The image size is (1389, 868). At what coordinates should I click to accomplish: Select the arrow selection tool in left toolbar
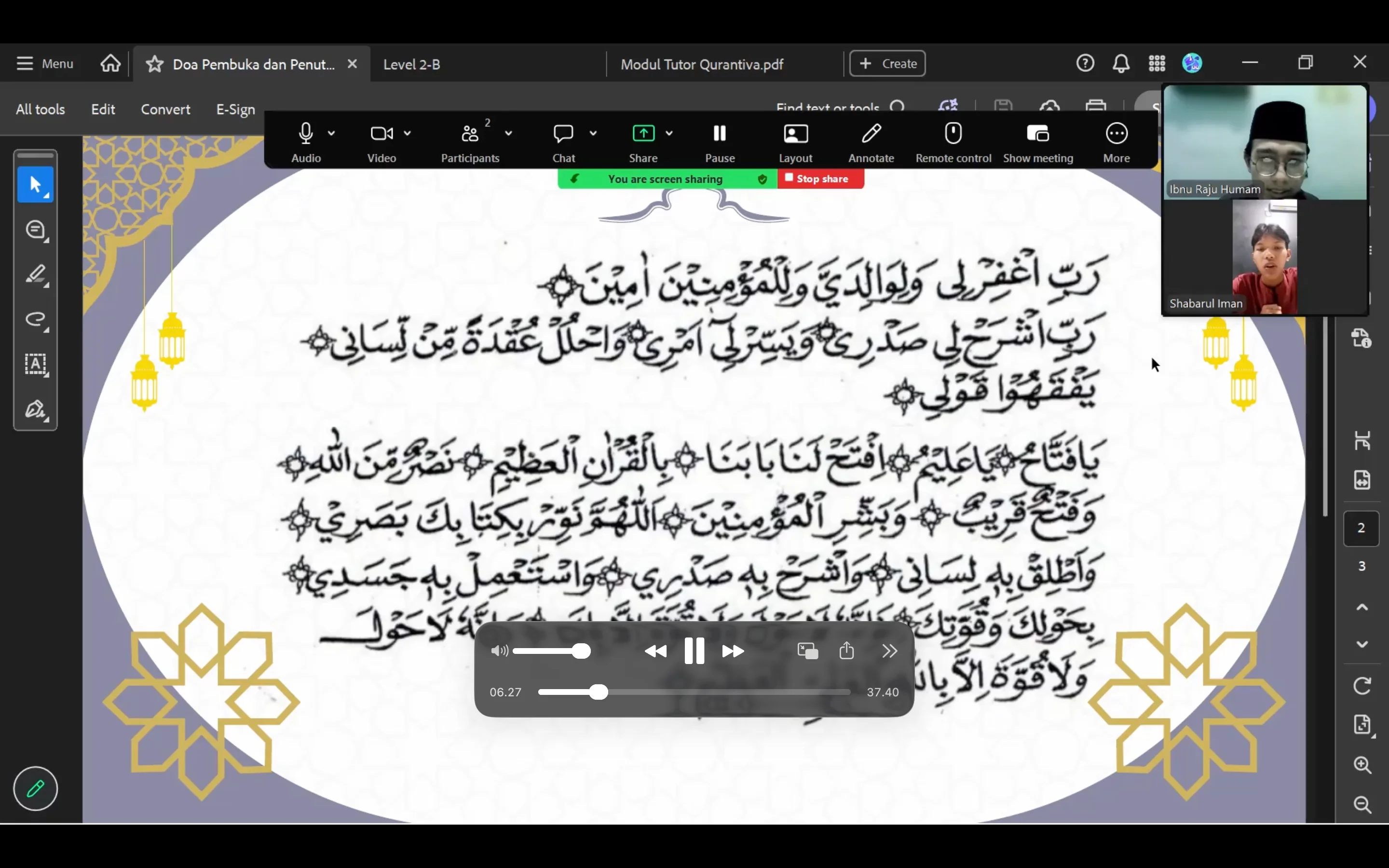[x=36, y=185]
